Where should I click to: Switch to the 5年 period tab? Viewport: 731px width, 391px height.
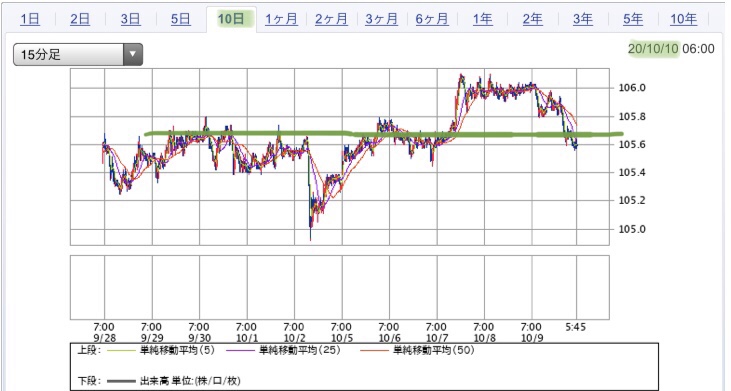(x=633, y=19)
